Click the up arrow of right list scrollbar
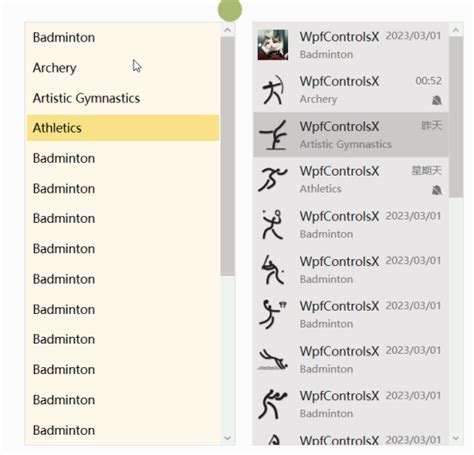 456,30
